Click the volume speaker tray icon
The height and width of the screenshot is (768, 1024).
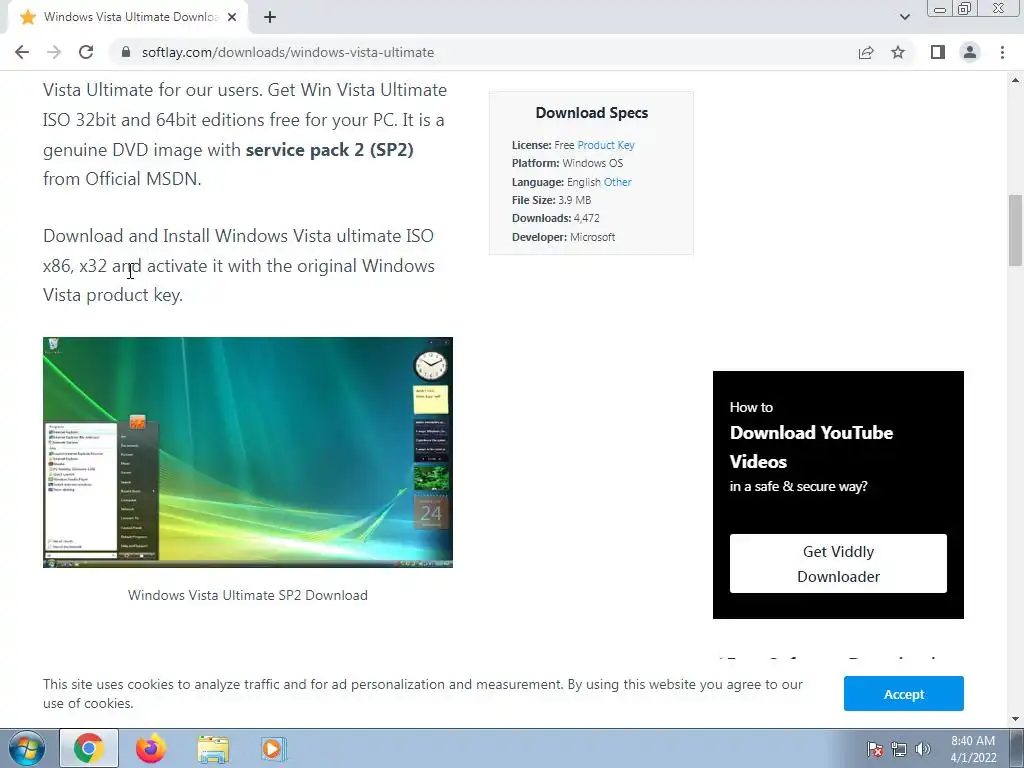(x=923, y=749)
